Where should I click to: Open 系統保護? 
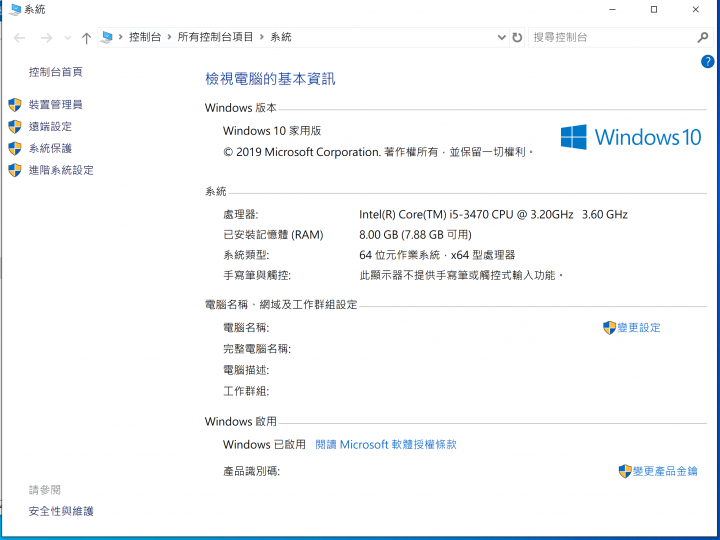pyautogui.click(x=50, y=148)
